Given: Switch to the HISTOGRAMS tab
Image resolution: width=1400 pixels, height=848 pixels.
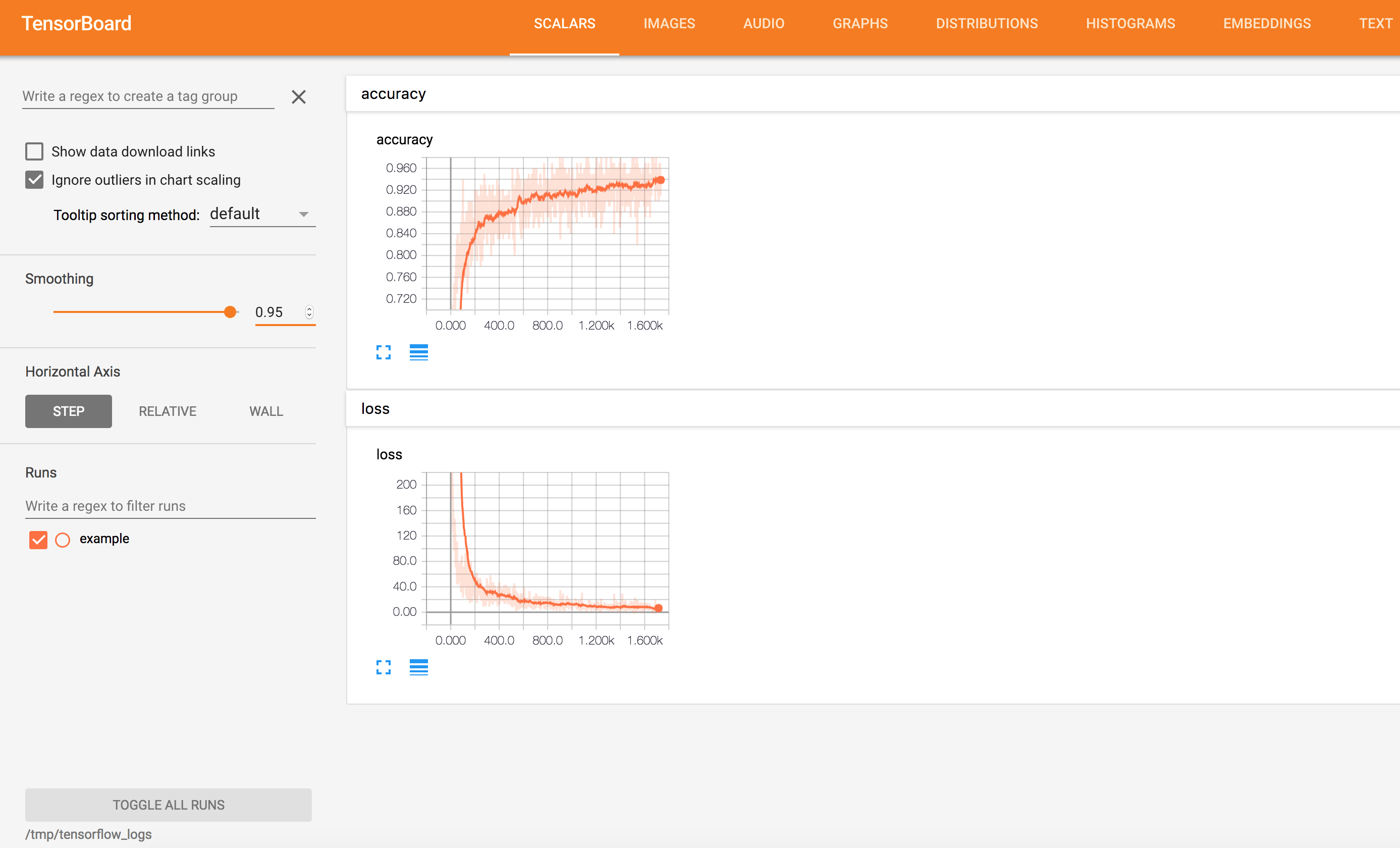Looking at the screenshot, I should click(1130, 23).
